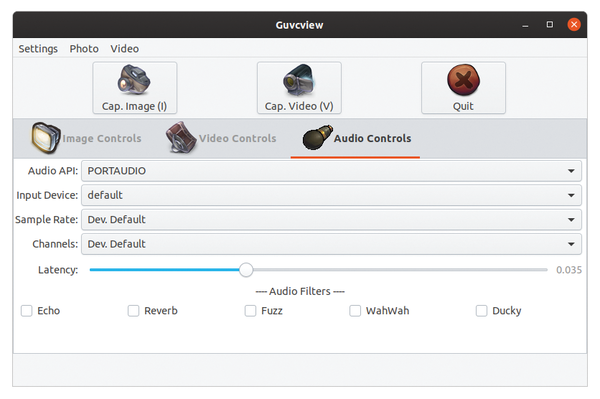This screenshot has height=399, width=600.
Task: Click the camcorder Cap. Video icon
Action: click(x=298, y=80)
